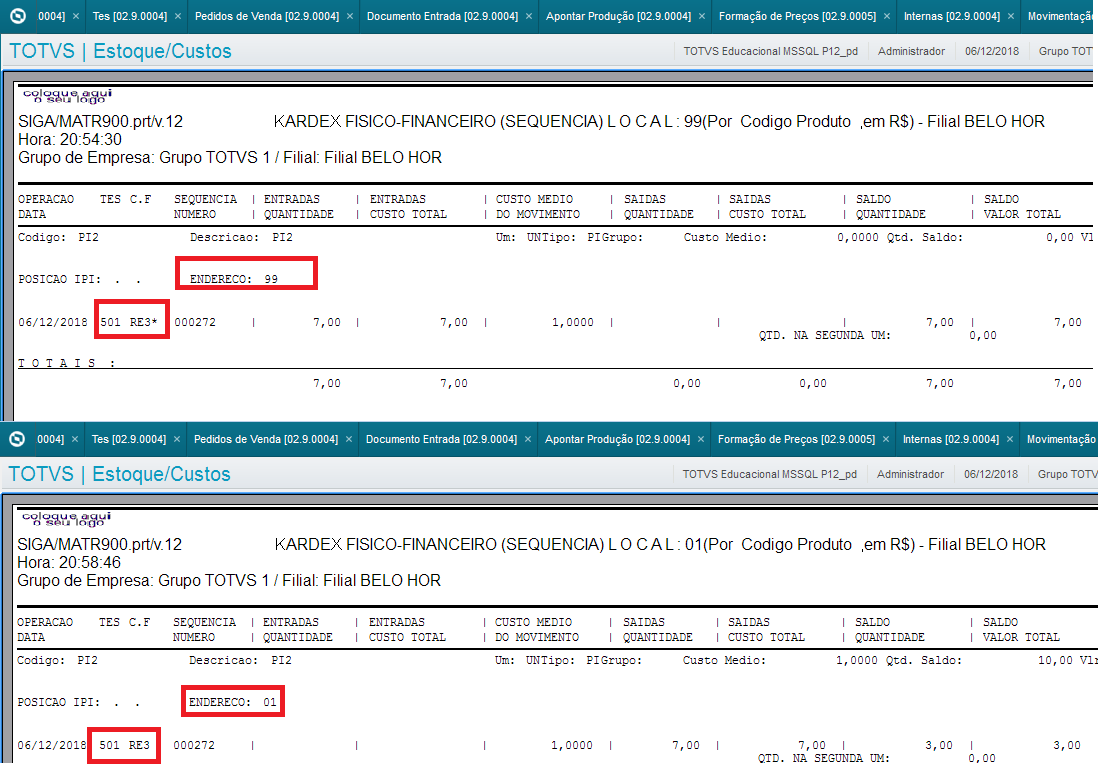Click the 'SIGA/MATR900.prt/v.12' title in the LOCAL 01 report

pos(100,544)
